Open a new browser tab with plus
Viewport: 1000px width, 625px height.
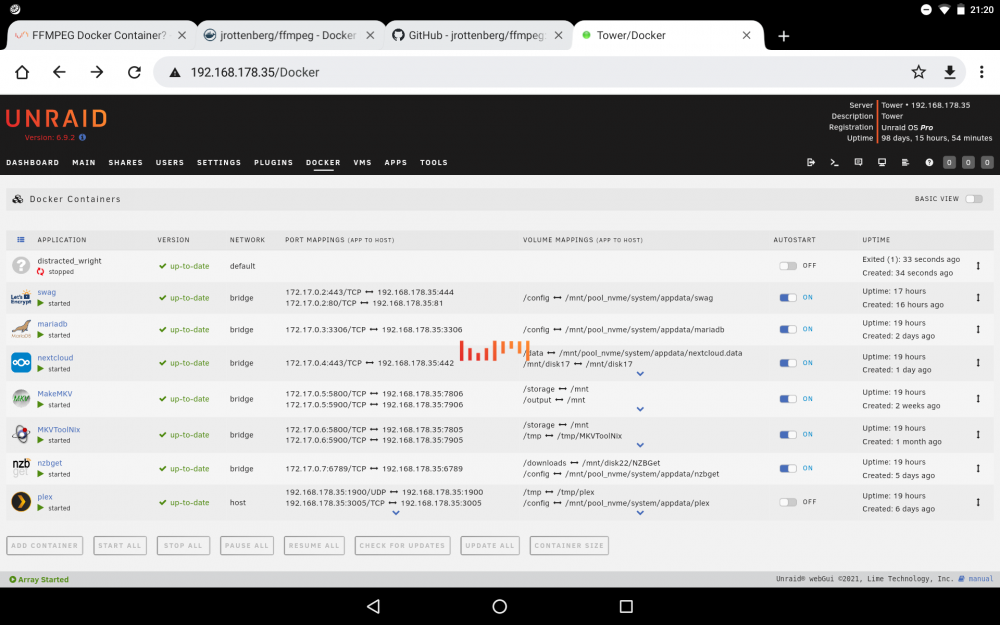784,36
